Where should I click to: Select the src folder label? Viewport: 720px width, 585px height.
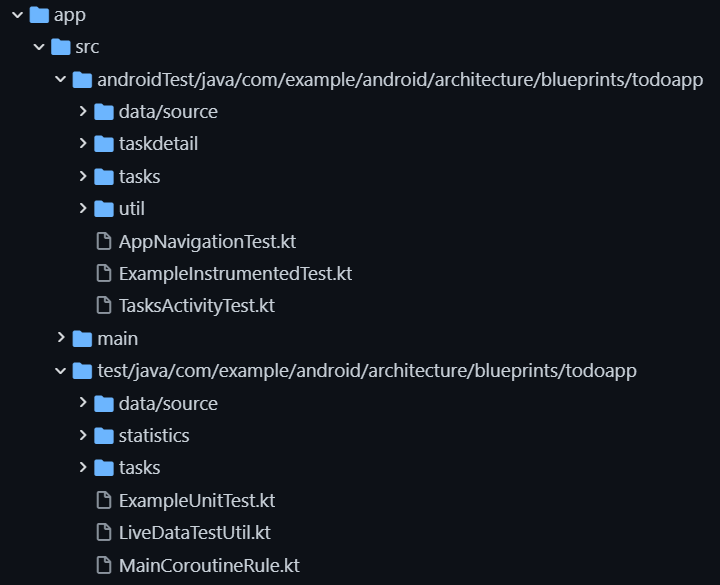[88, 47]
